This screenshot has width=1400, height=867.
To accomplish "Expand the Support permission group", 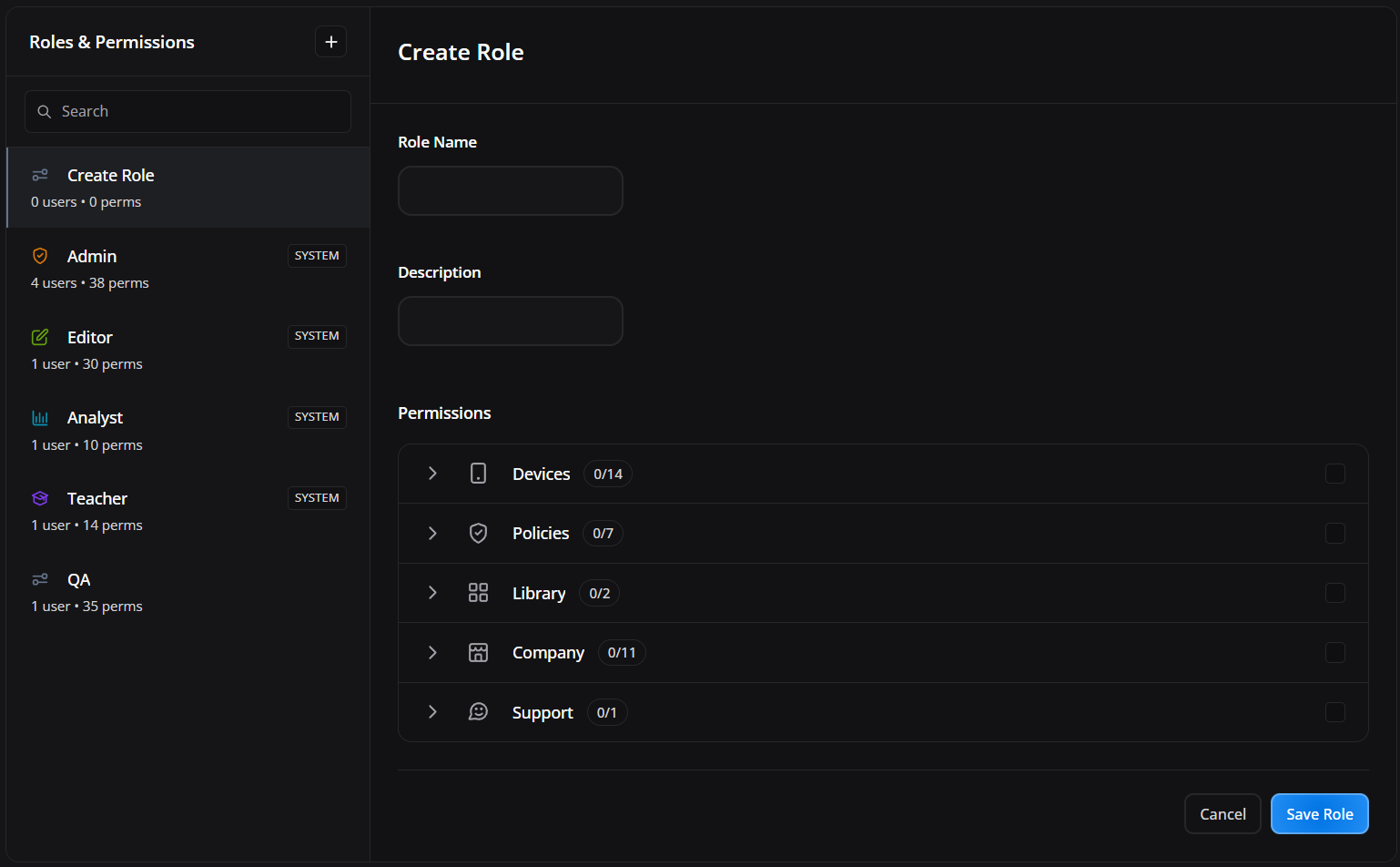I will (432, 712).
